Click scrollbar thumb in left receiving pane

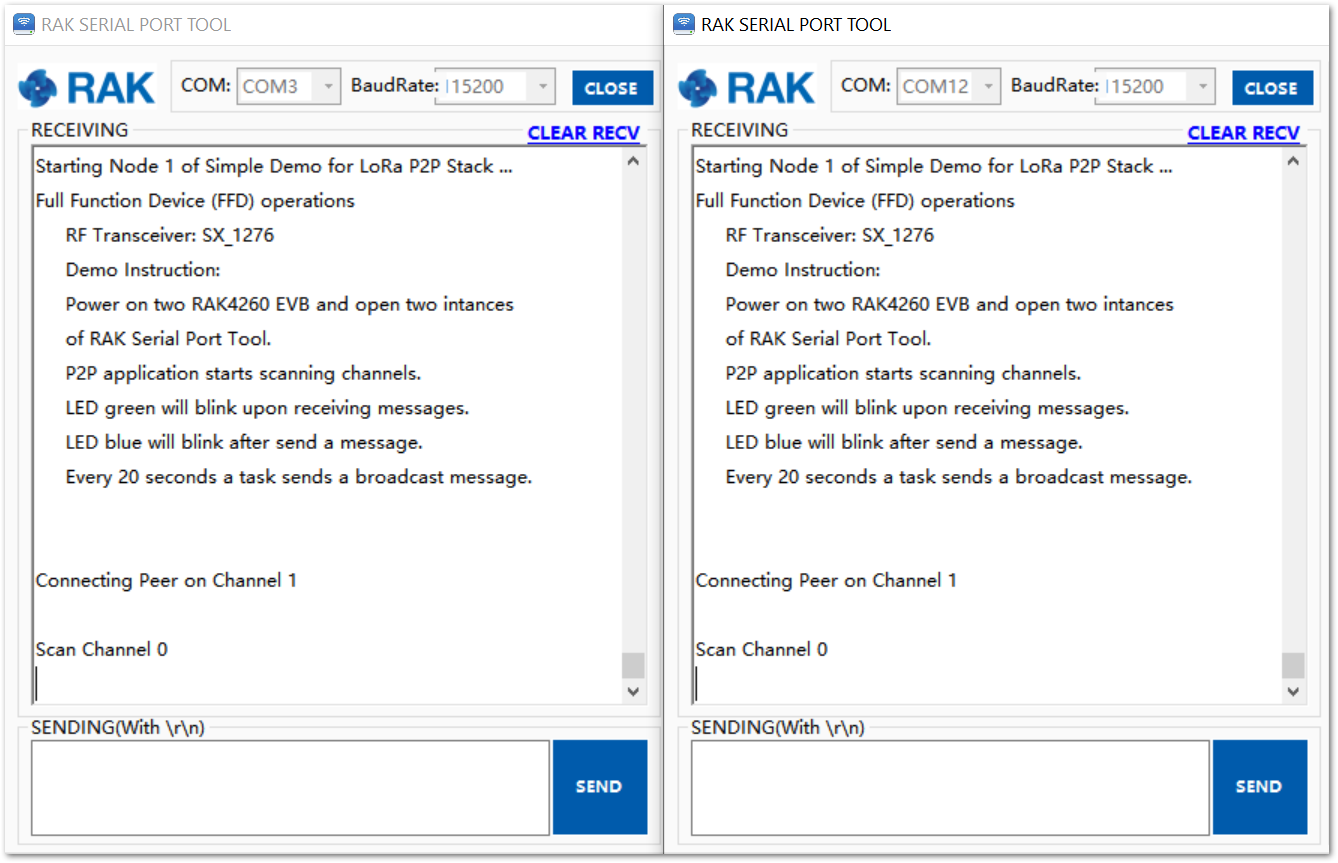pos(633,666)
